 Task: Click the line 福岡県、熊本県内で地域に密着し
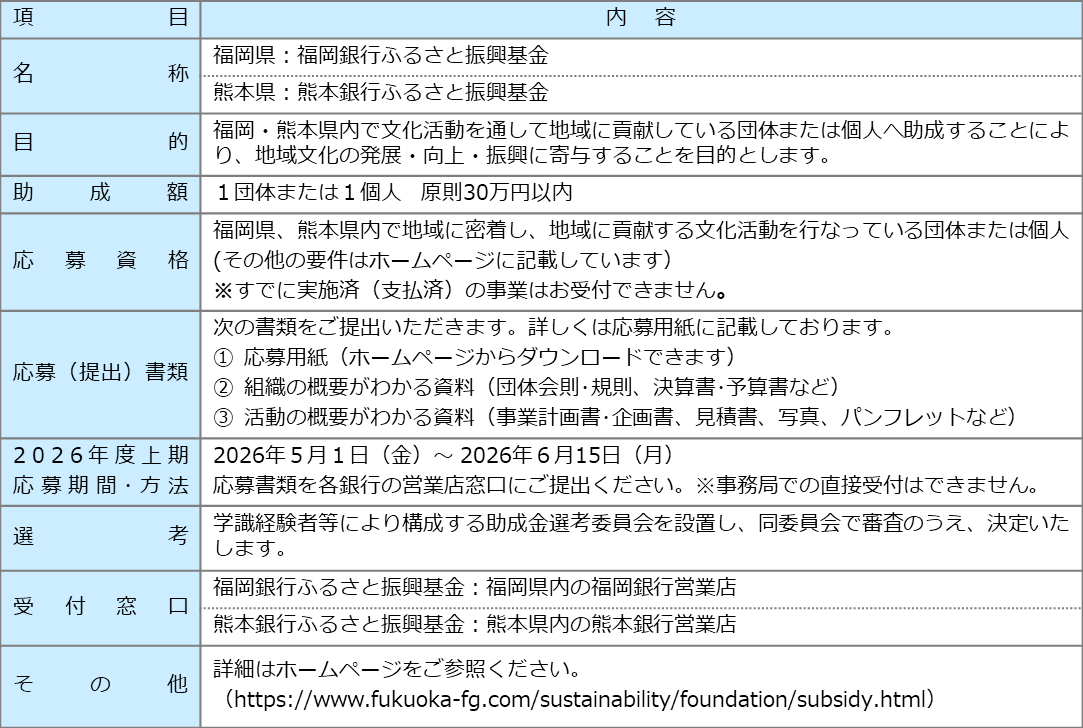tap(641, 229)
